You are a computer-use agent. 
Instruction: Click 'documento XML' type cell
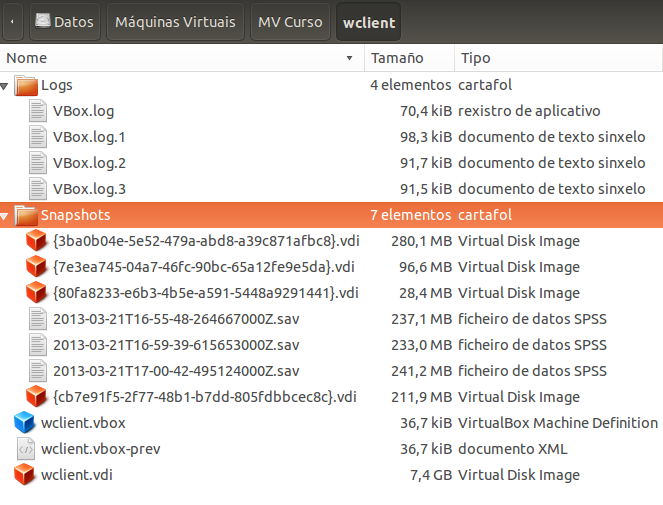pos(512,449)
